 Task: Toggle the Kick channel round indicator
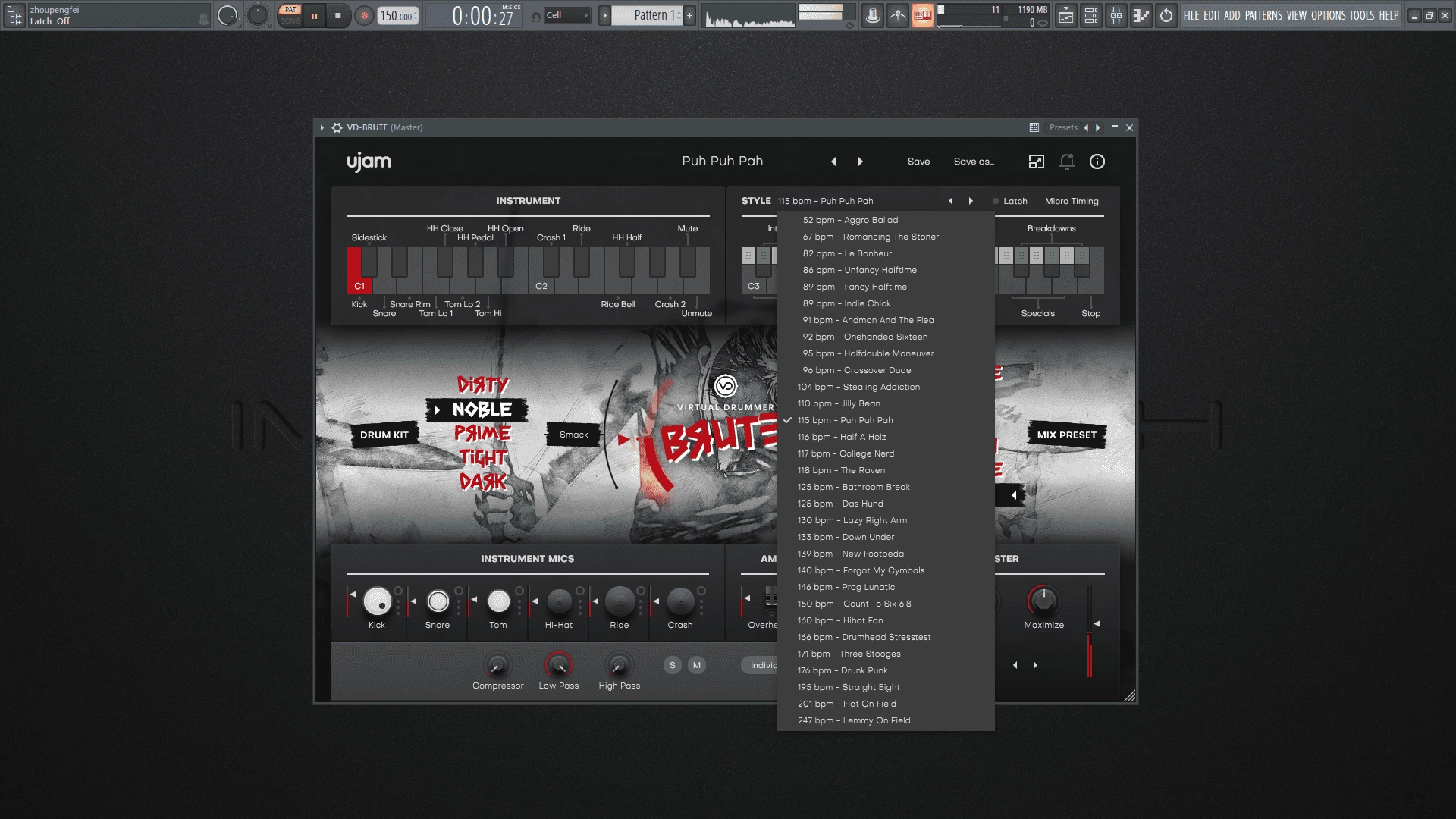(x=398, y=591)
